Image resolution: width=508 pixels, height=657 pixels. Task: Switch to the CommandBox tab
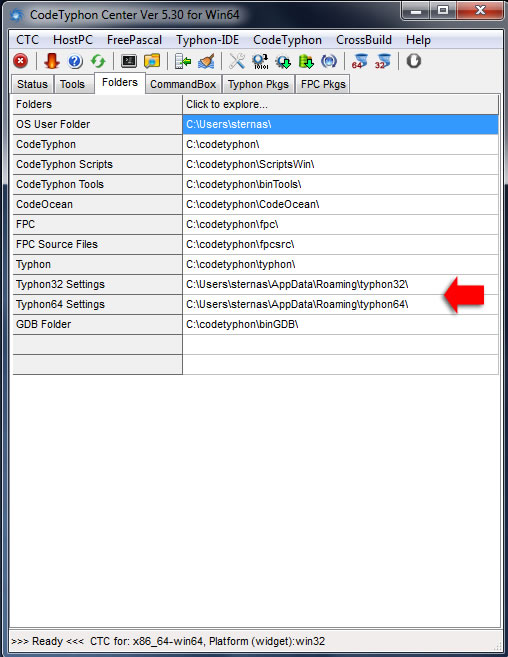click(183, 84)
